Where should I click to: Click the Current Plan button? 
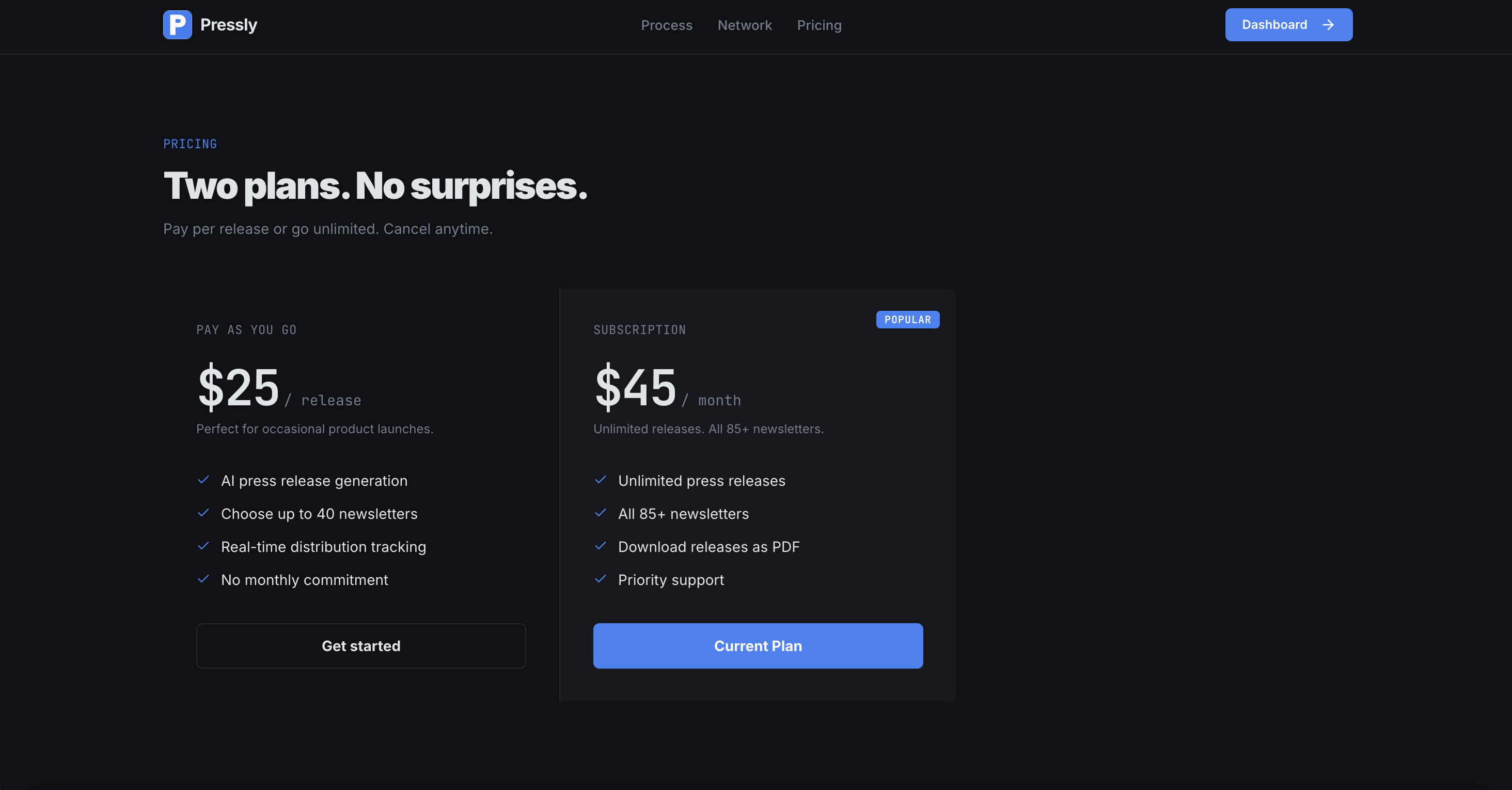pos(758,645)
